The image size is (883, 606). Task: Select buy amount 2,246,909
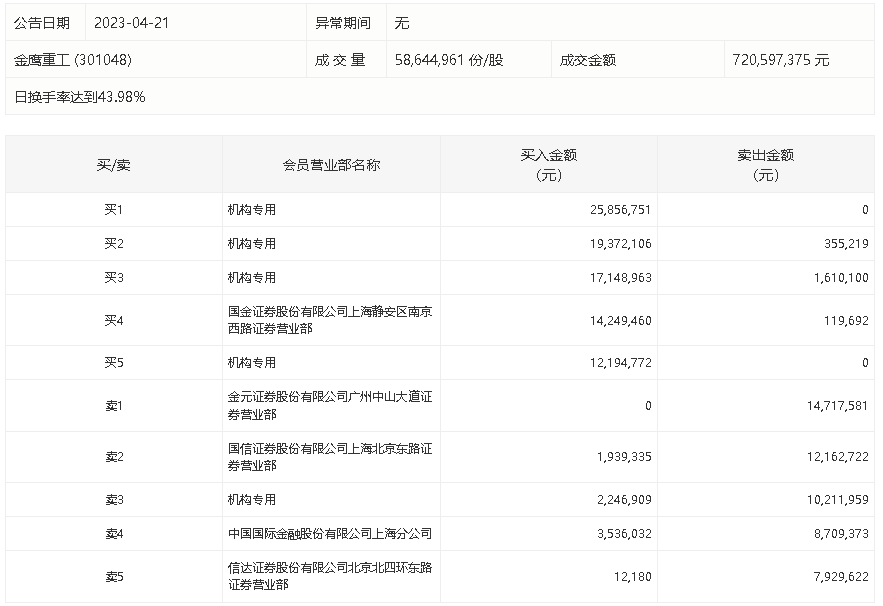pyautogui.click(x=625, y=500)
